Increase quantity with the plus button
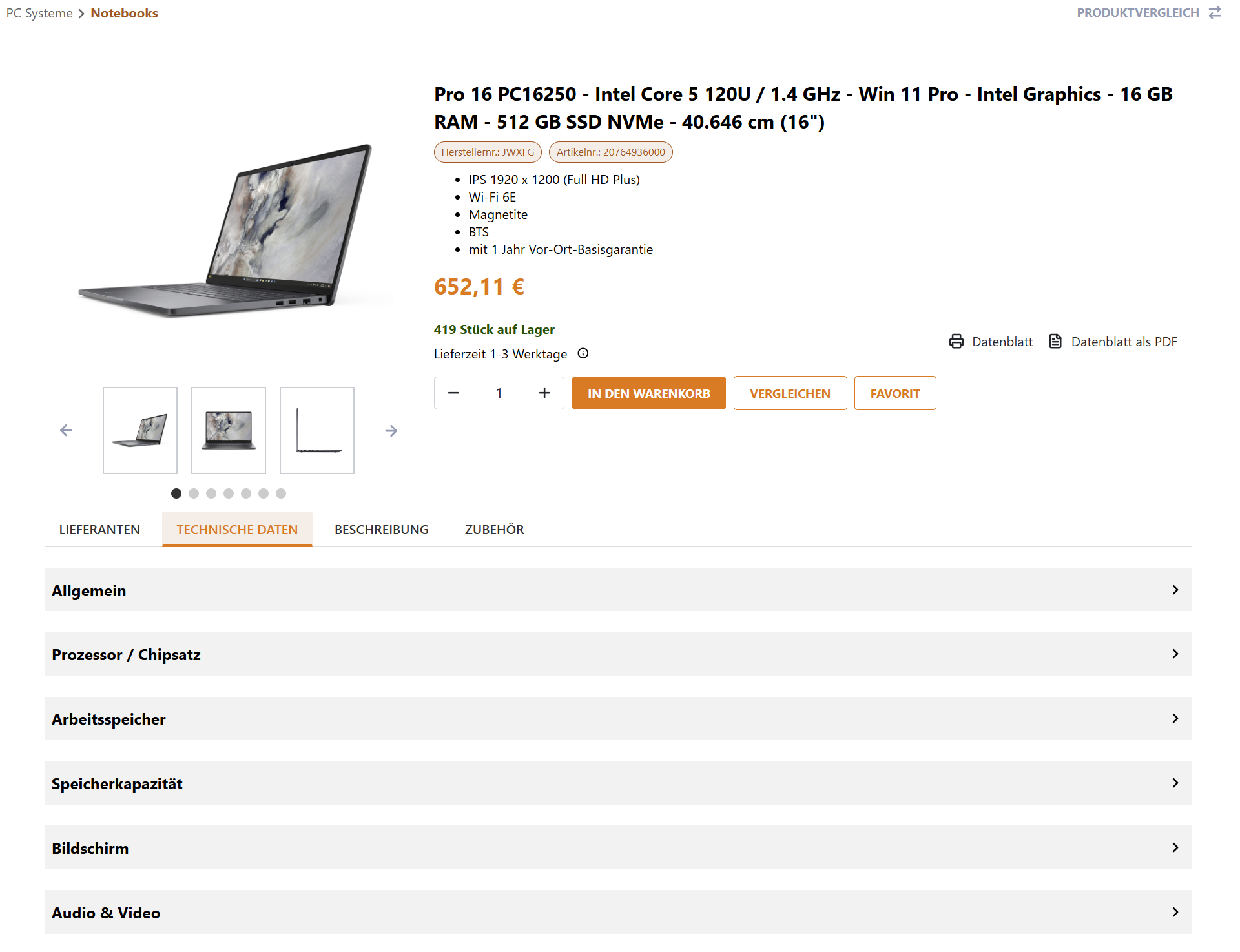This screenshot has width=1240, height=952. (x=544, y=393)
